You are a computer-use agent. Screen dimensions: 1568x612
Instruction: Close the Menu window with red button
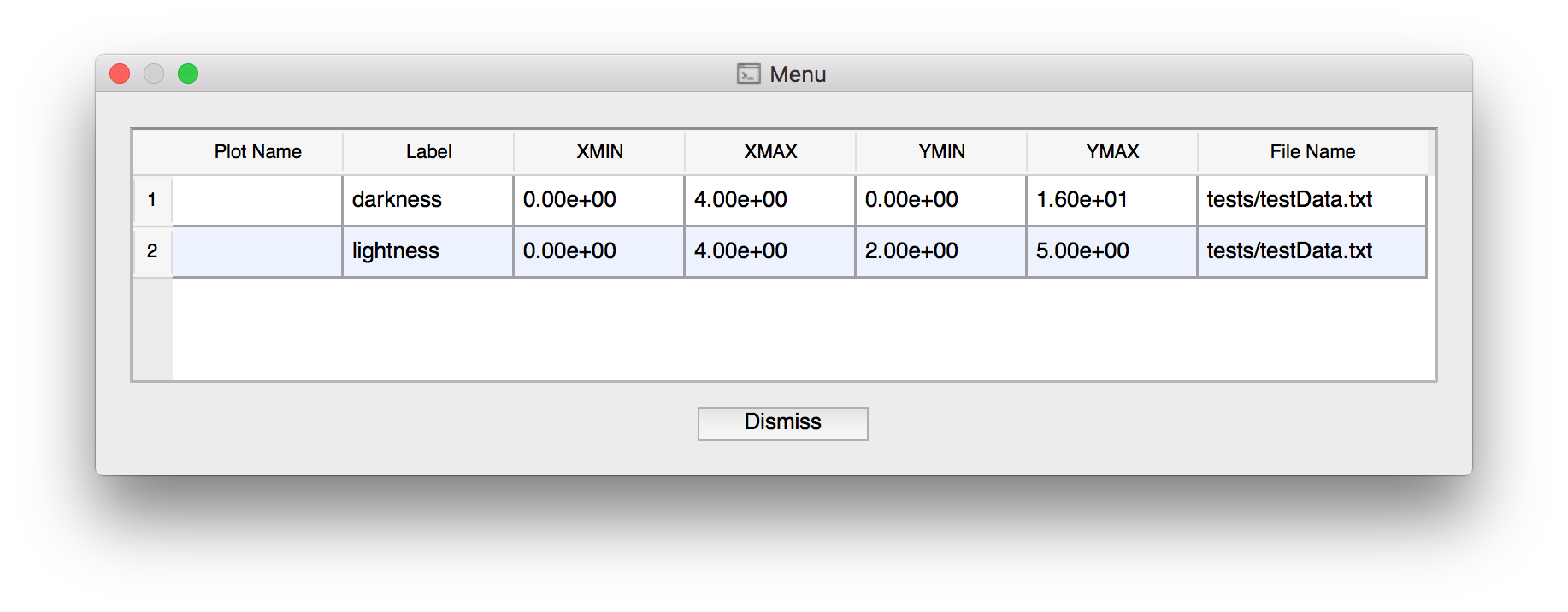tap(120, 74)
